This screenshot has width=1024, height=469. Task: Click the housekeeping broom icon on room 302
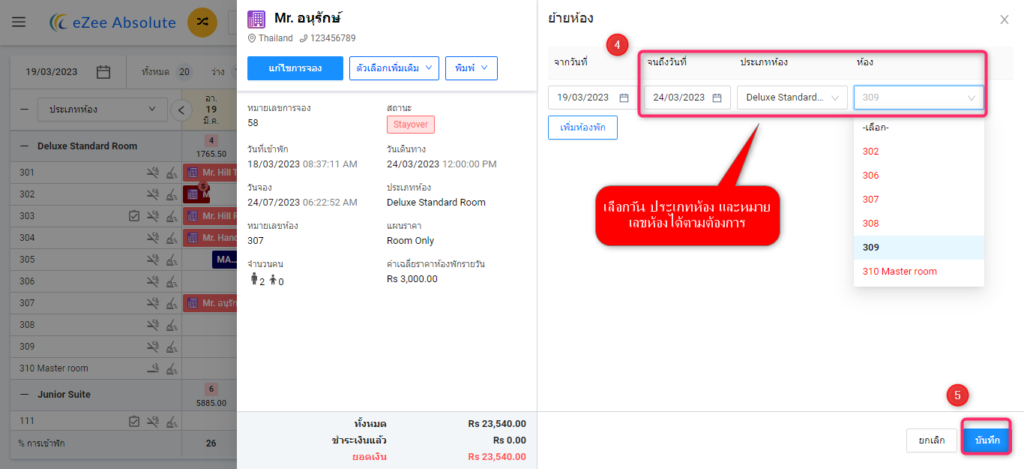pos(171,195)
